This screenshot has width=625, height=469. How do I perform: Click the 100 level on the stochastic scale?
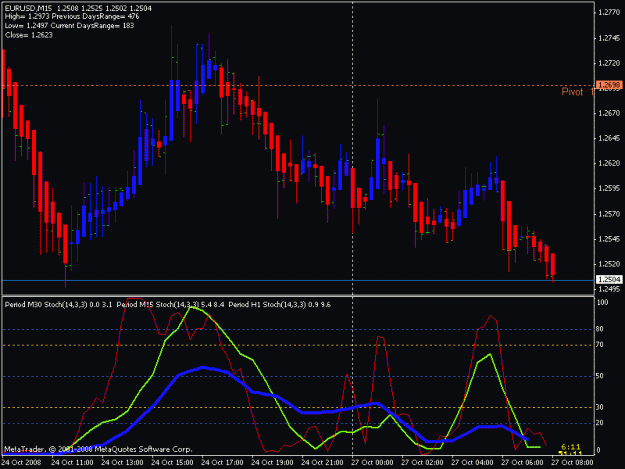coord(602,303)
